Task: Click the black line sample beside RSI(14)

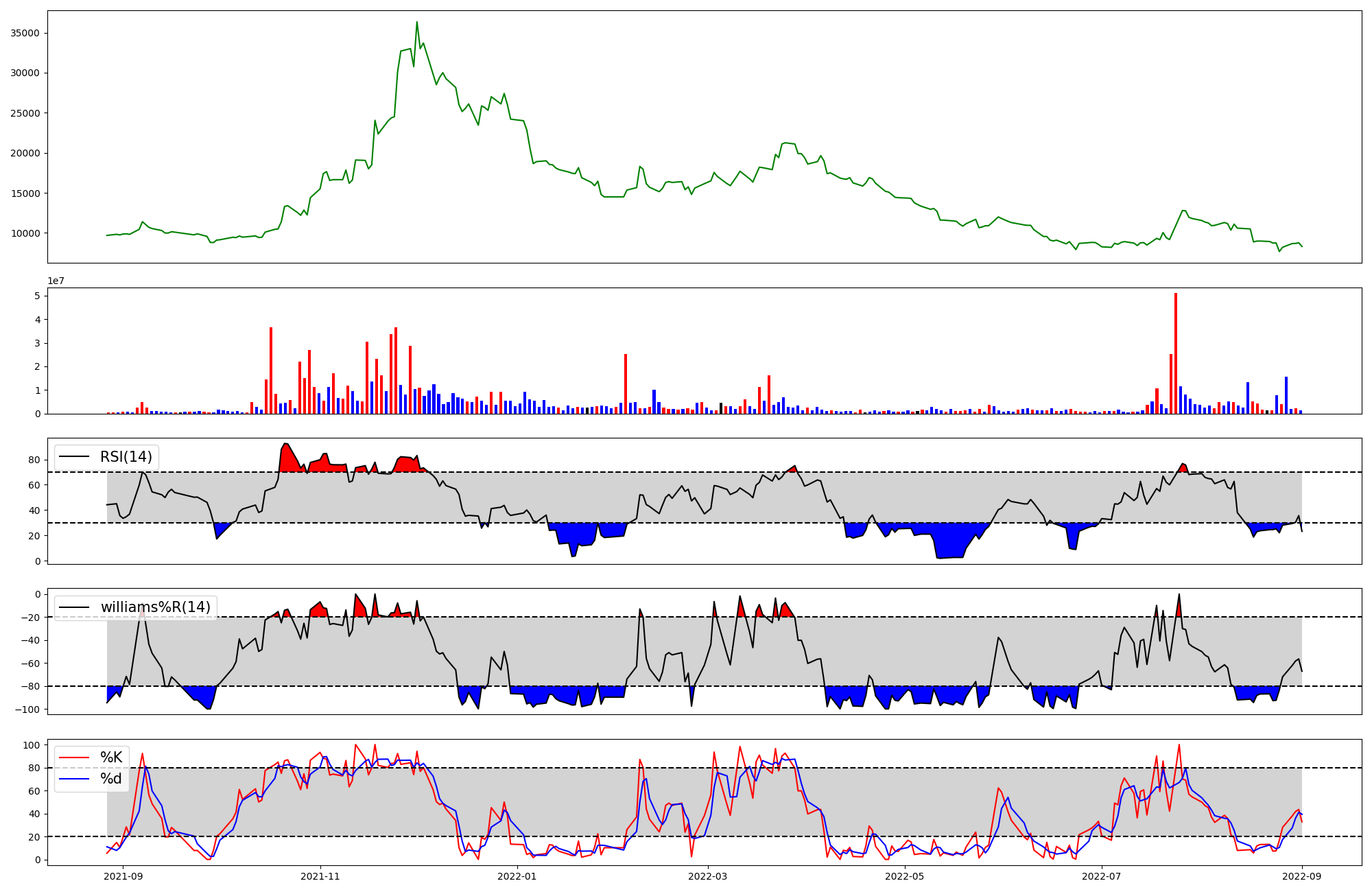Action: [x=74, y=457]
